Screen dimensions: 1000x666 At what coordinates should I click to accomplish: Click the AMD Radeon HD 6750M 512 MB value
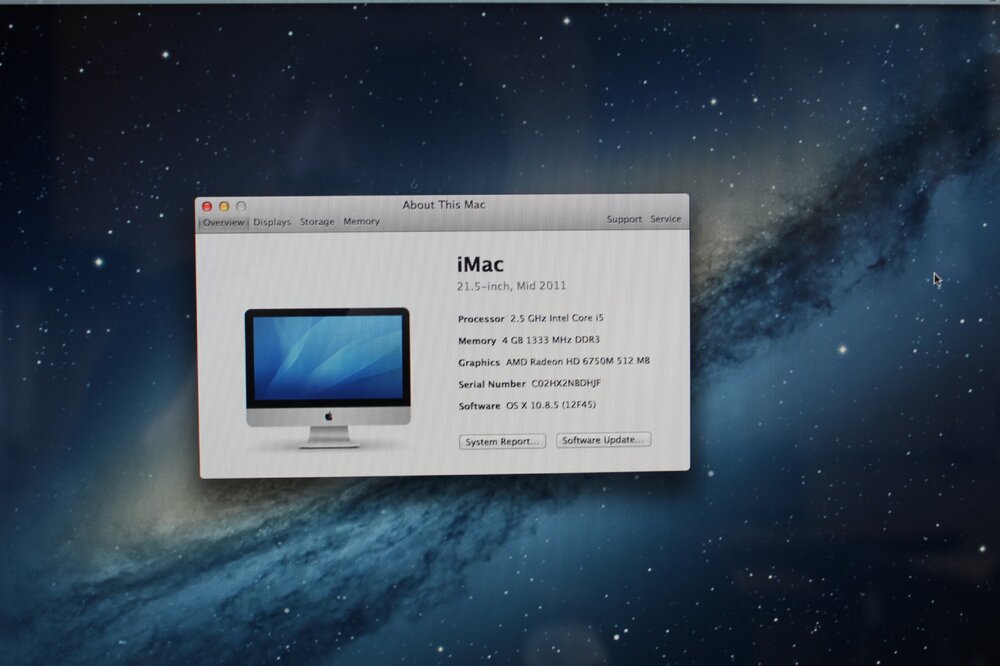[x=578, y=361]
